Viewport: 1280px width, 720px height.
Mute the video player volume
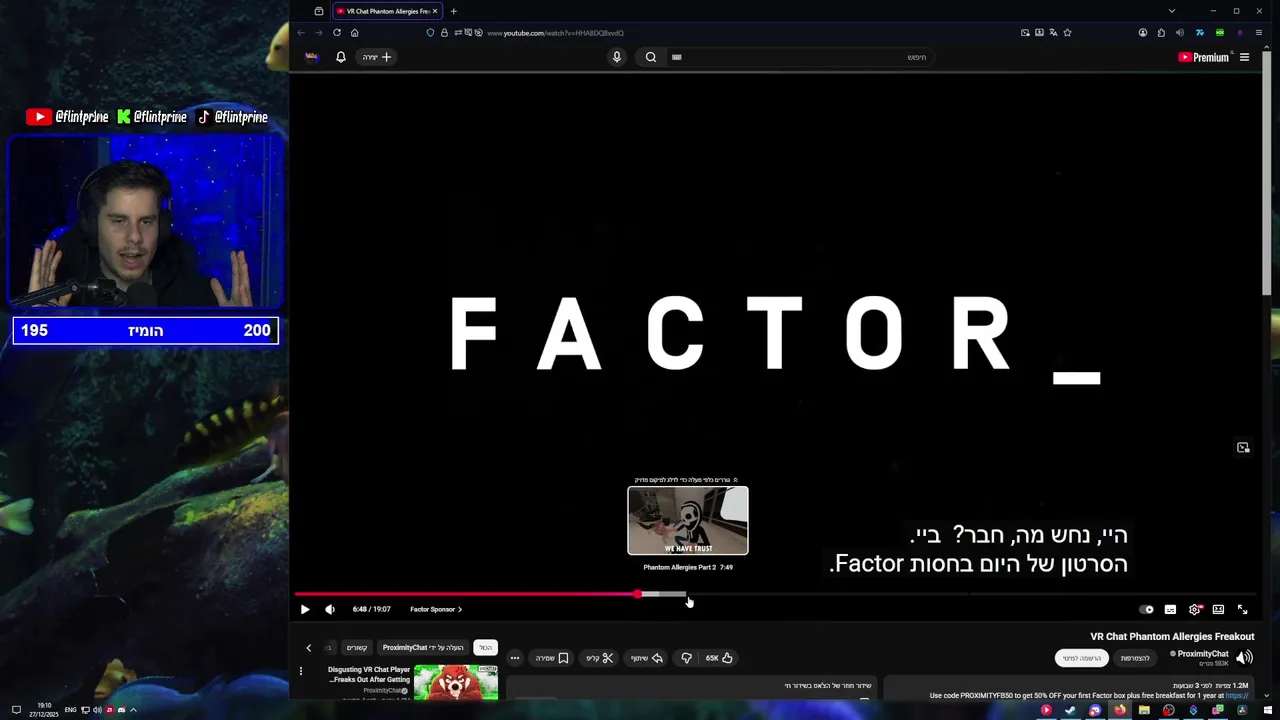pos(330,609)
